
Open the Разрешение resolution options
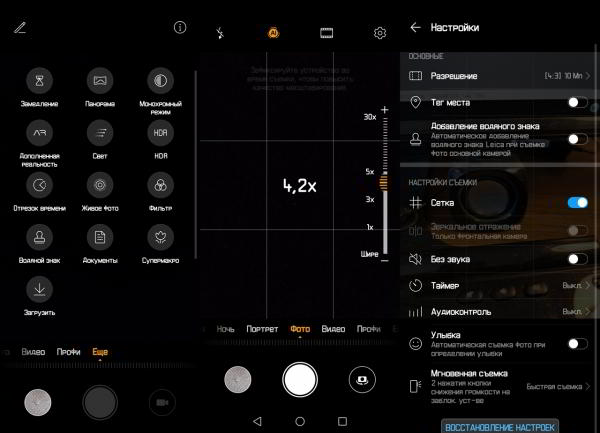click(x=500, y=76)
